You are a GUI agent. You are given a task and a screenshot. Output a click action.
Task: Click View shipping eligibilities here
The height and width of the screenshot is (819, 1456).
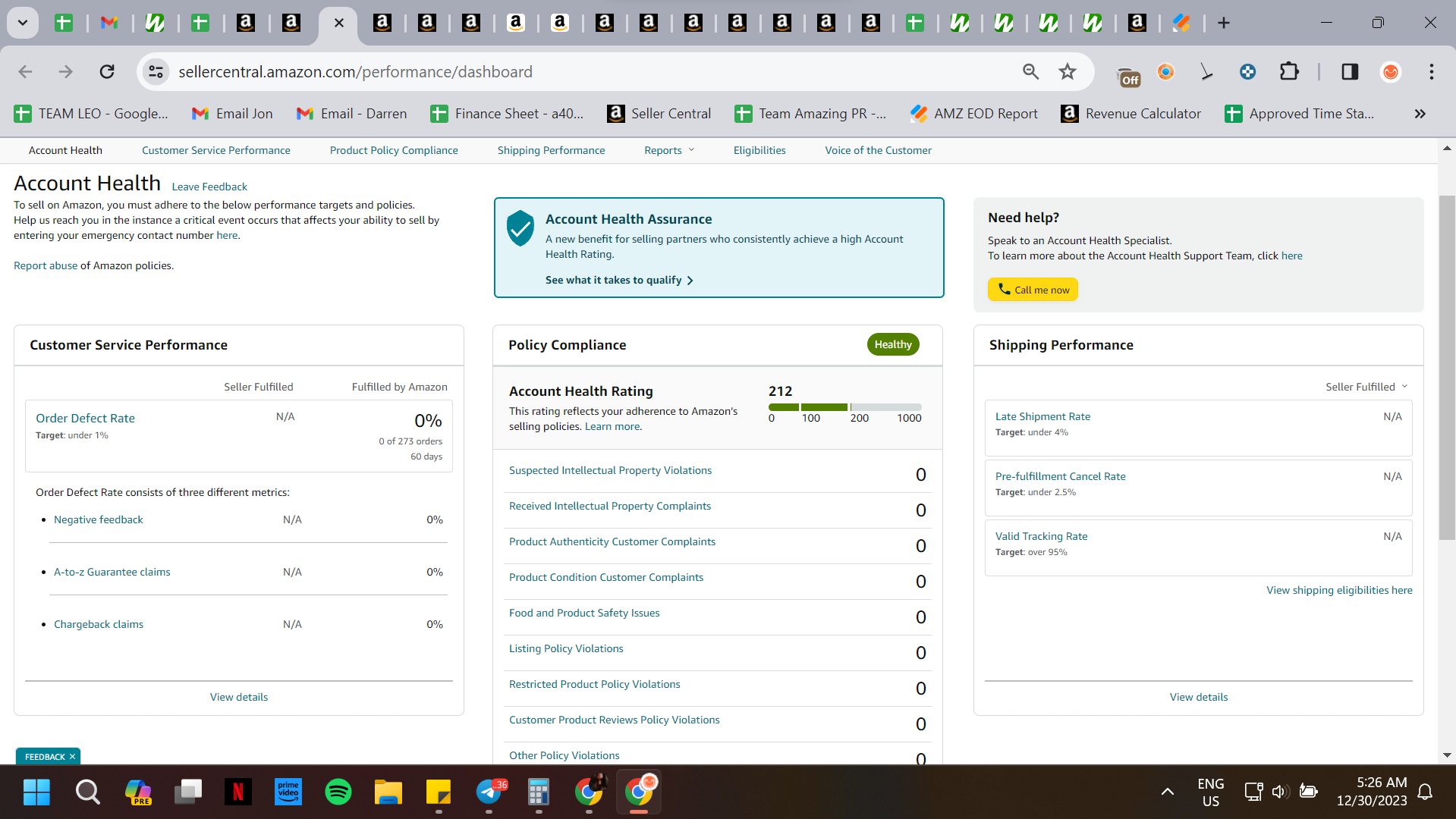[x=1339, y=590]
